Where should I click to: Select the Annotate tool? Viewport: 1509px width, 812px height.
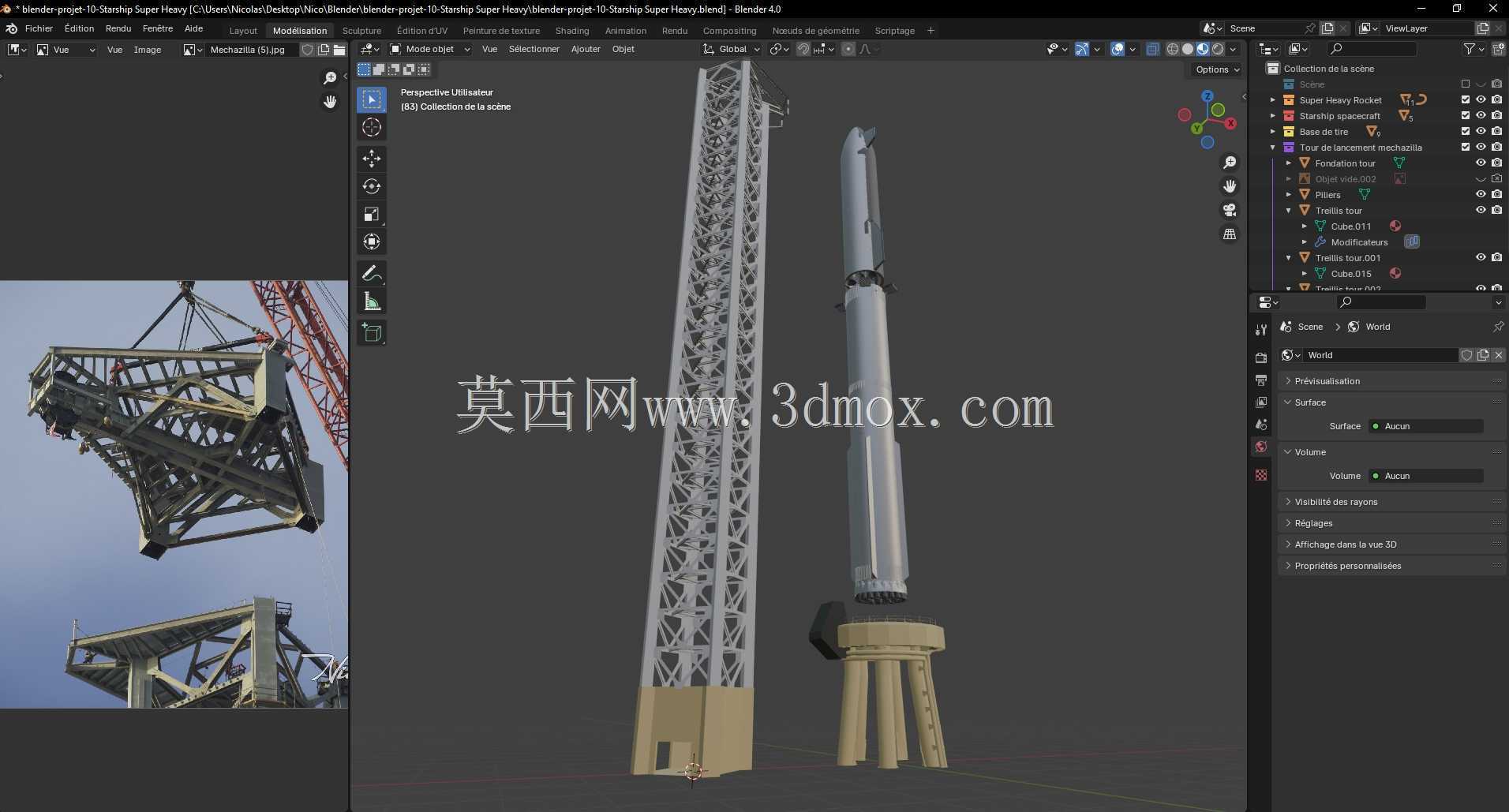pos(372,274)
